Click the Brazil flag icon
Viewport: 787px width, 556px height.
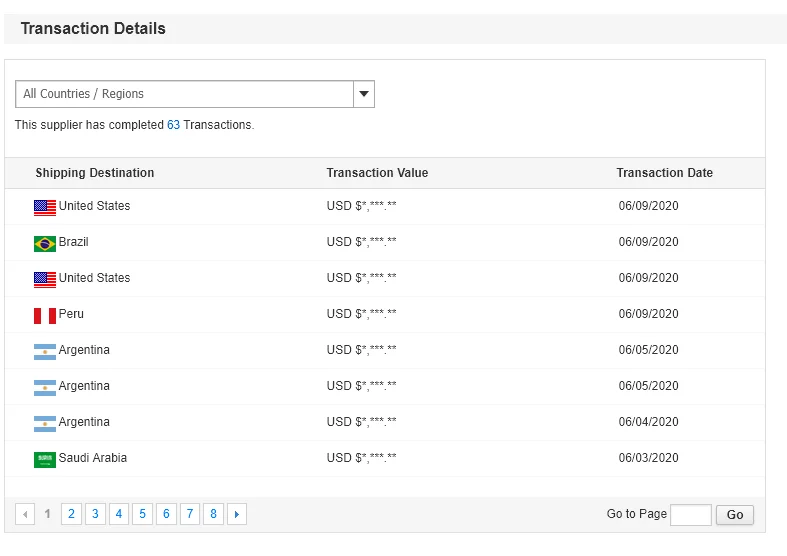[x=45, y=243]
